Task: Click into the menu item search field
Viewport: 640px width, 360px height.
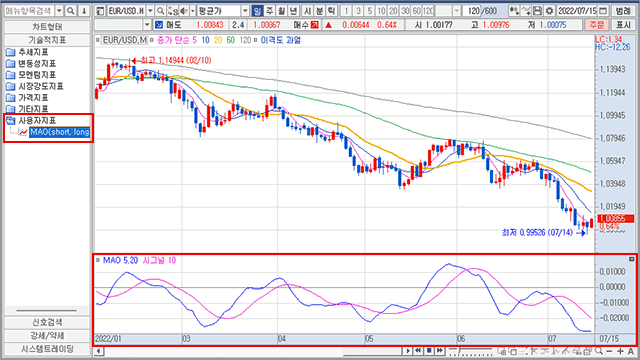Action: click(29, 11)
